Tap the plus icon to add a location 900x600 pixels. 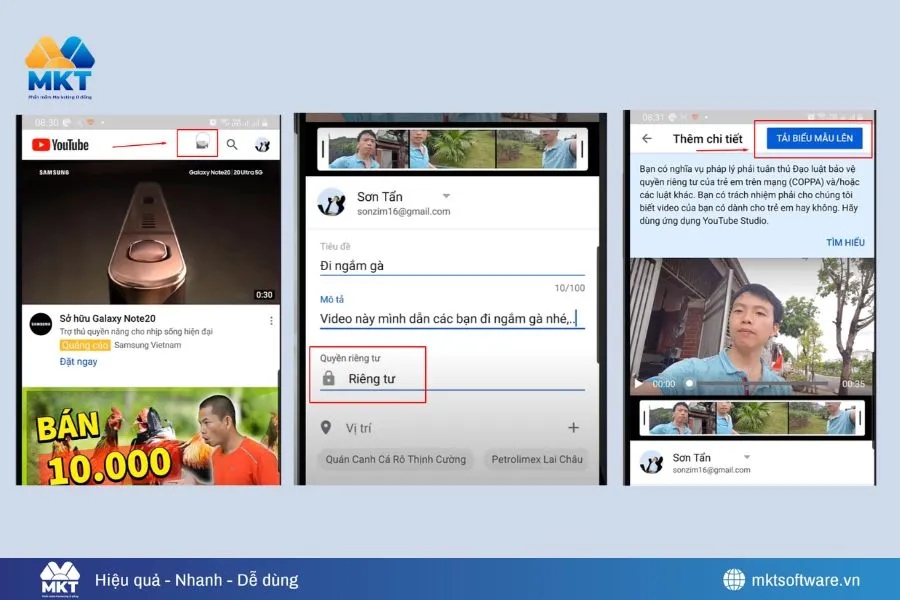tap(573, 427)
